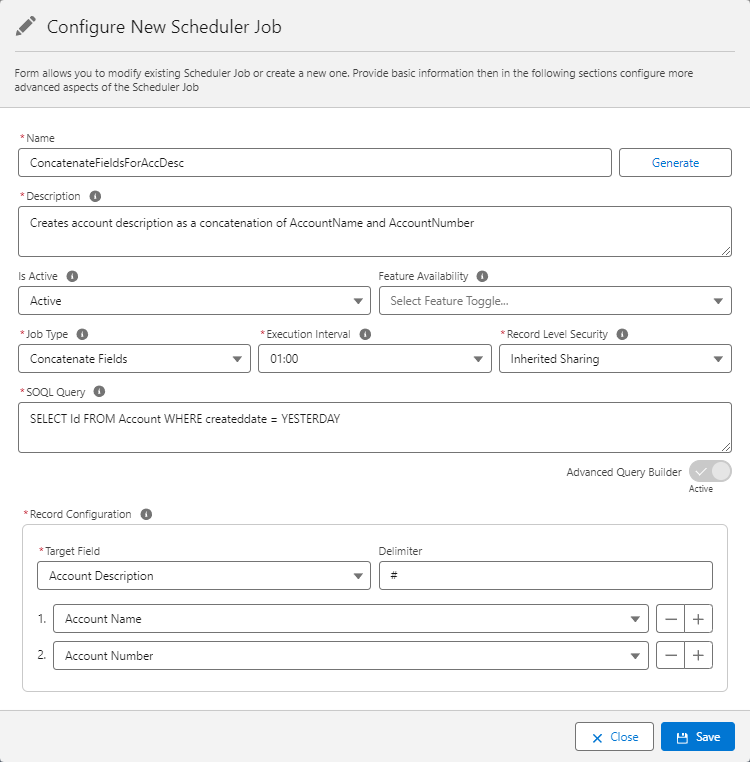Viewport: 750px width, 762px height.
Task: Open the Execution Interval dropdown
Action: 375,359
